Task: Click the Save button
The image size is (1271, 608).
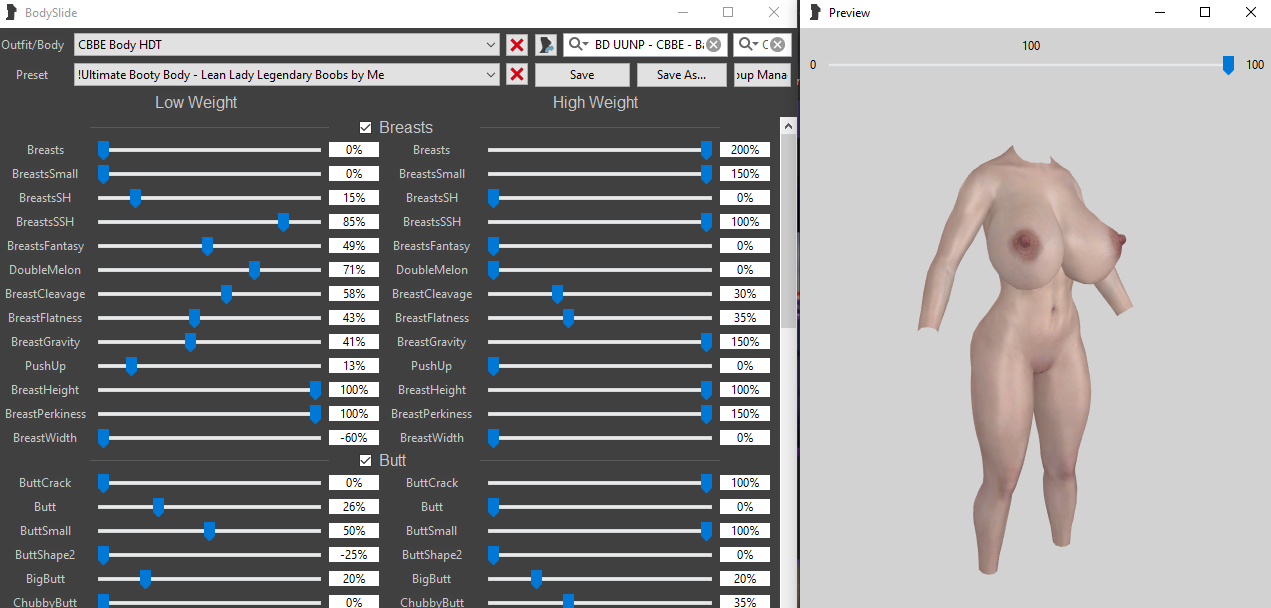Action: coord(582,75)
